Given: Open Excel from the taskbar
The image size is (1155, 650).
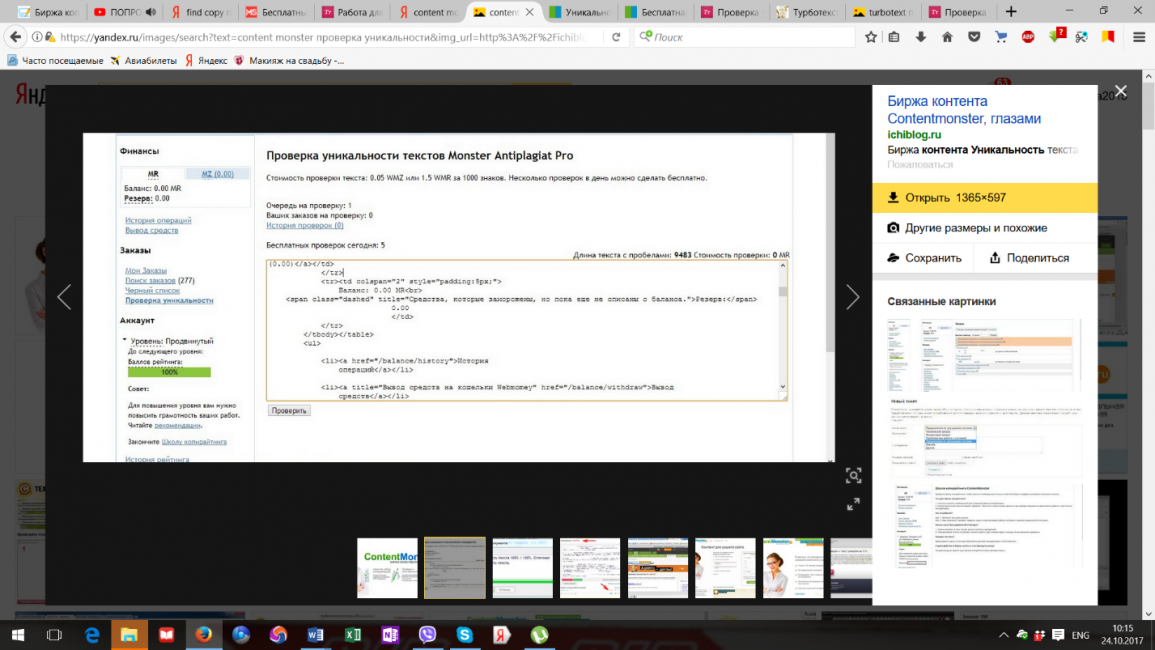Looking at the screenshot, I should [x=353, y=635].
